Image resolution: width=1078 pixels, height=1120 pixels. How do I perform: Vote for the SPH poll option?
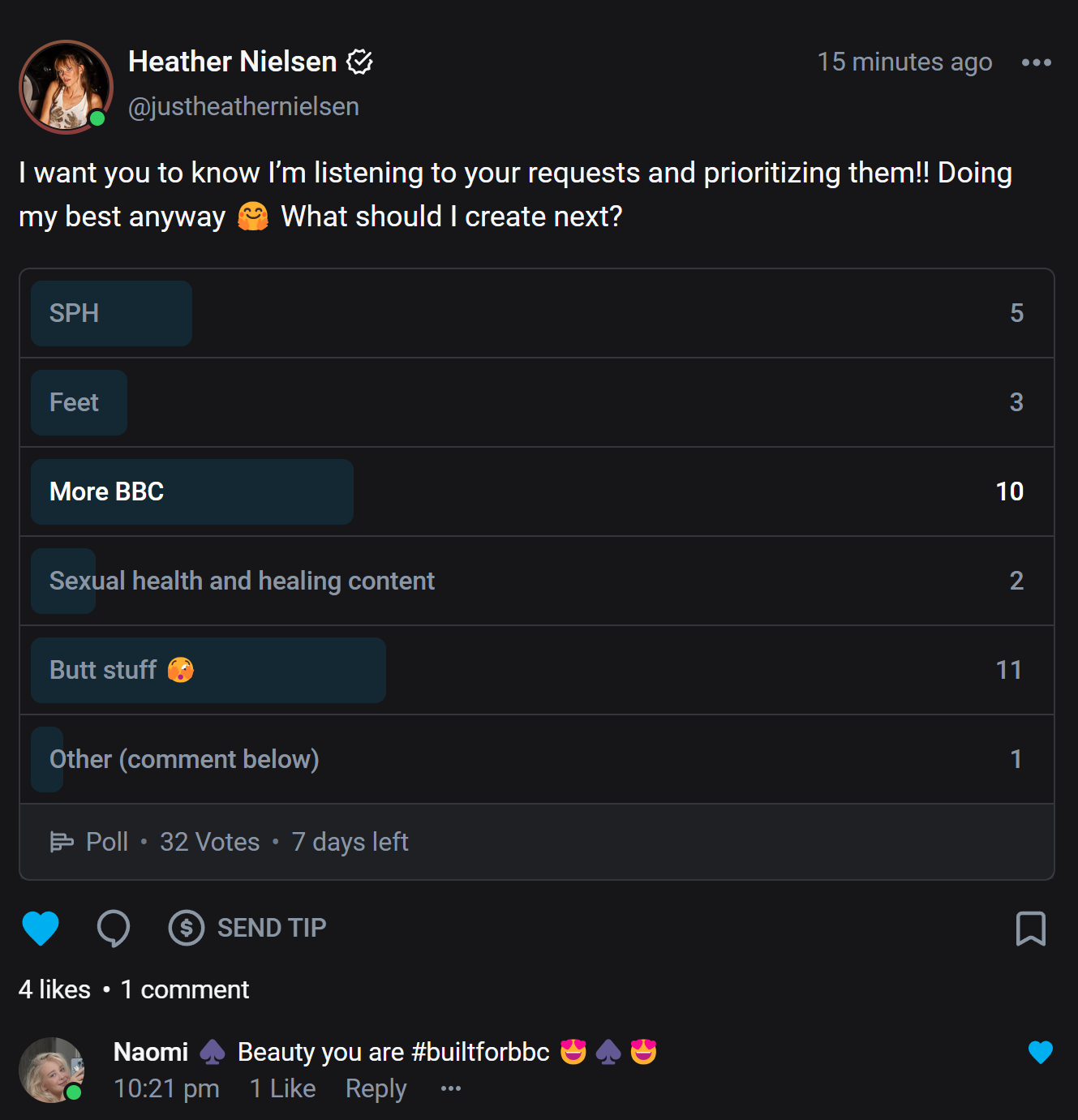click(535, 313)
